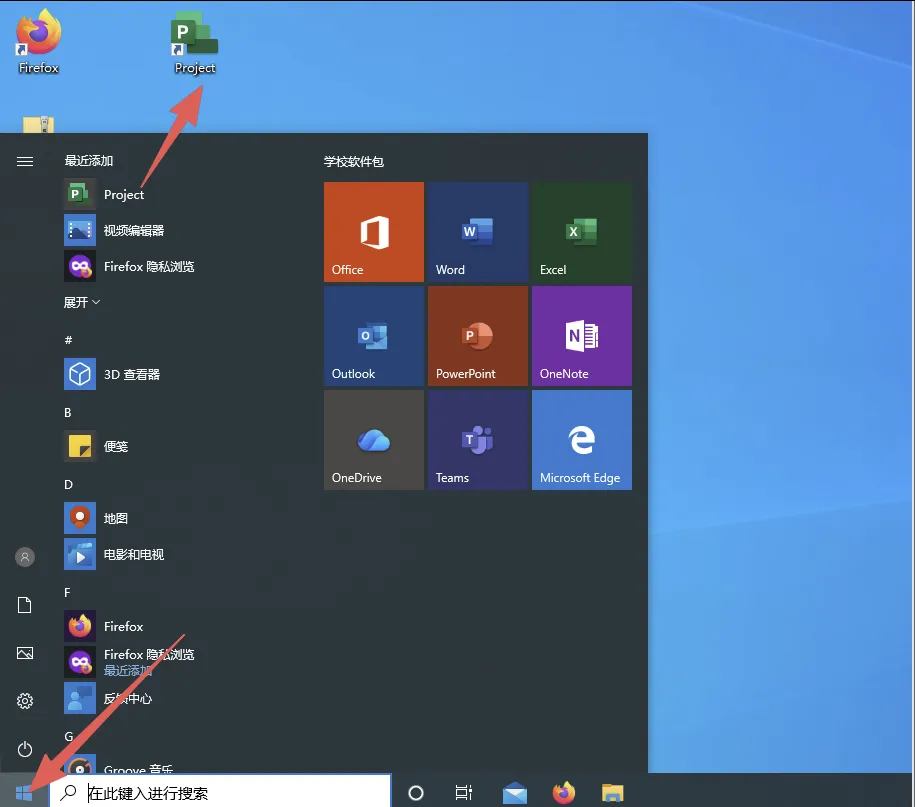
Task: Expand the recently added list with 展开
Action: (x=82, y=302)
